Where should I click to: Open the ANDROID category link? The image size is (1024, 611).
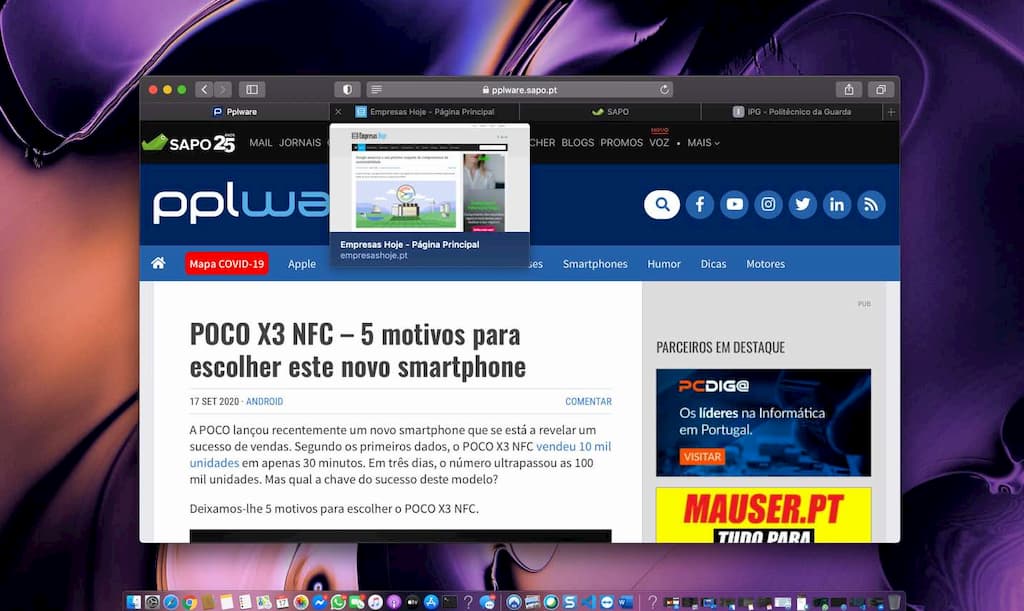[x=264, y=401]
